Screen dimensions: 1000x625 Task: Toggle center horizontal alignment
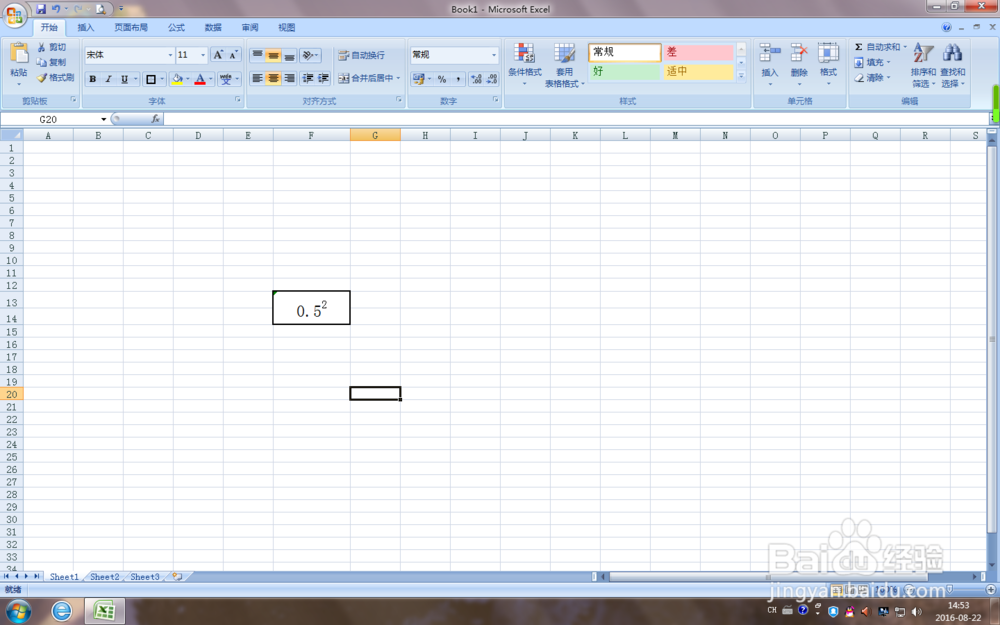[273, 78]
